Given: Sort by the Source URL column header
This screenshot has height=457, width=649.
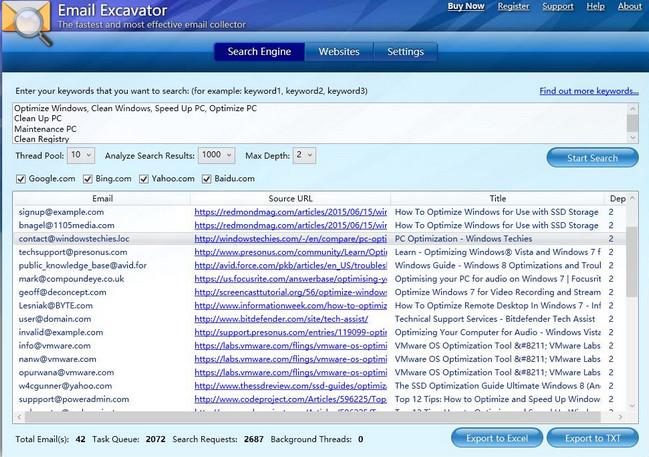Looking at the screenshot, I should click(x=290, y=199).
